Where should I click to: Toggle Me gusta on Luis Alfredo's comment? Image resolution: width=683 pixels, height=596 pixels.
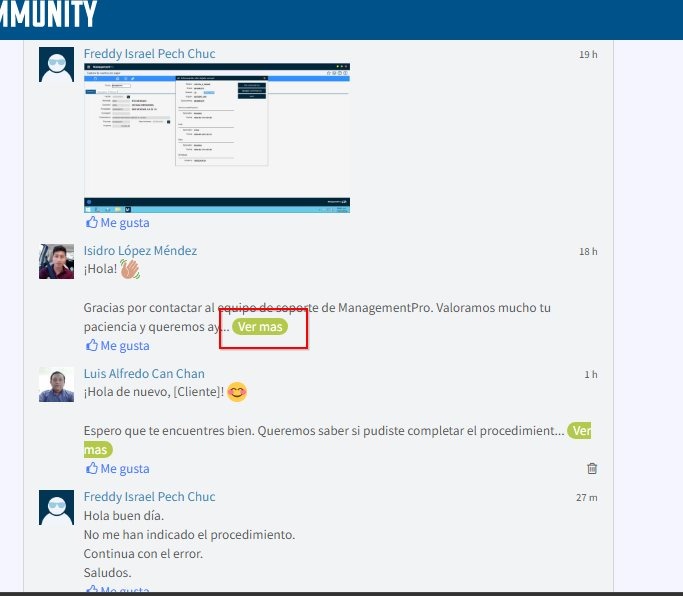coord(117,469)
